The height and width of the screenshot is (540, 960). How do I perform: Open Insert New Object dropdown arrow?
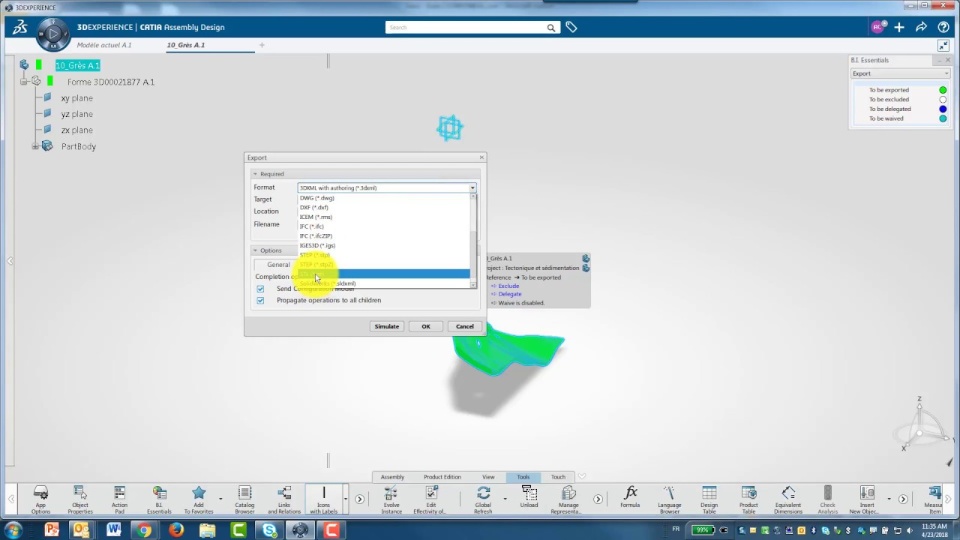point(889,499)
